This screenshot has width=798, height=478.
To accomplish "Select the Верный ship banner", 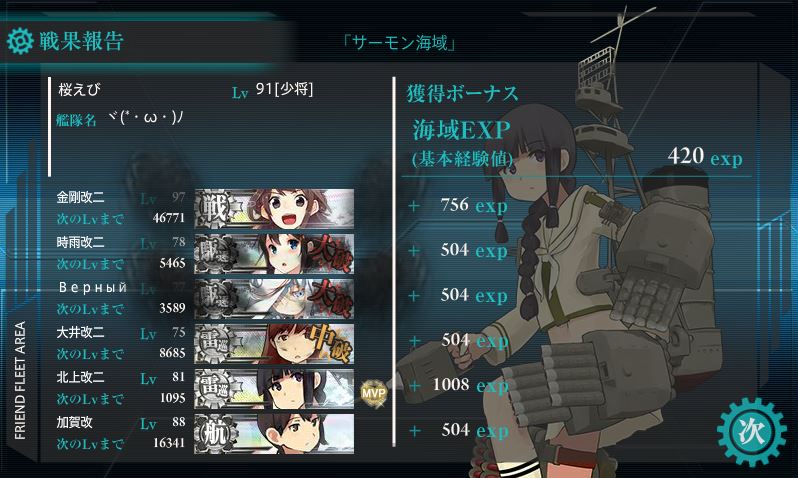I will [274, 298].
